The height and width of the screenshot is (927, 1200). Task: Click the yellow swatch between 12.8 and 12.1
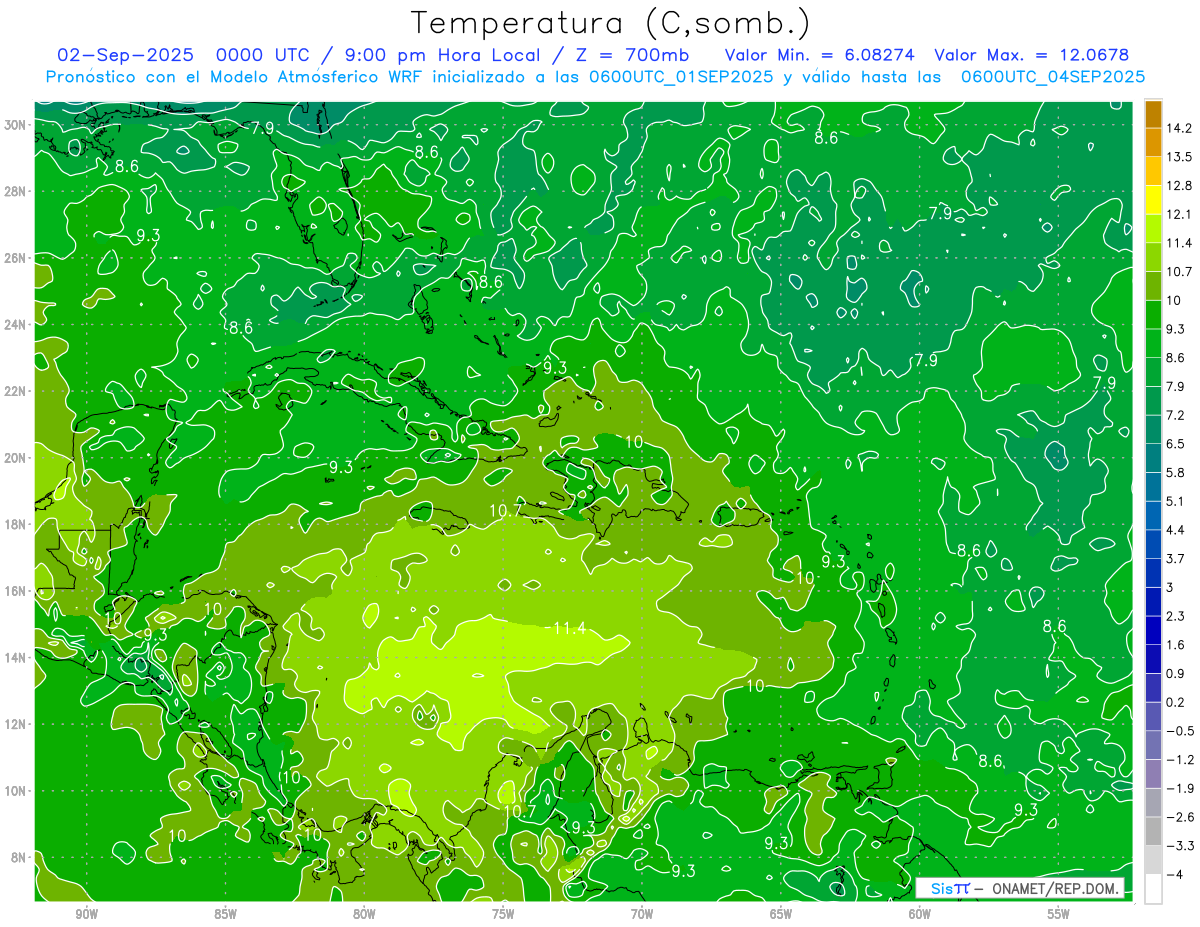click(1153, 200)
